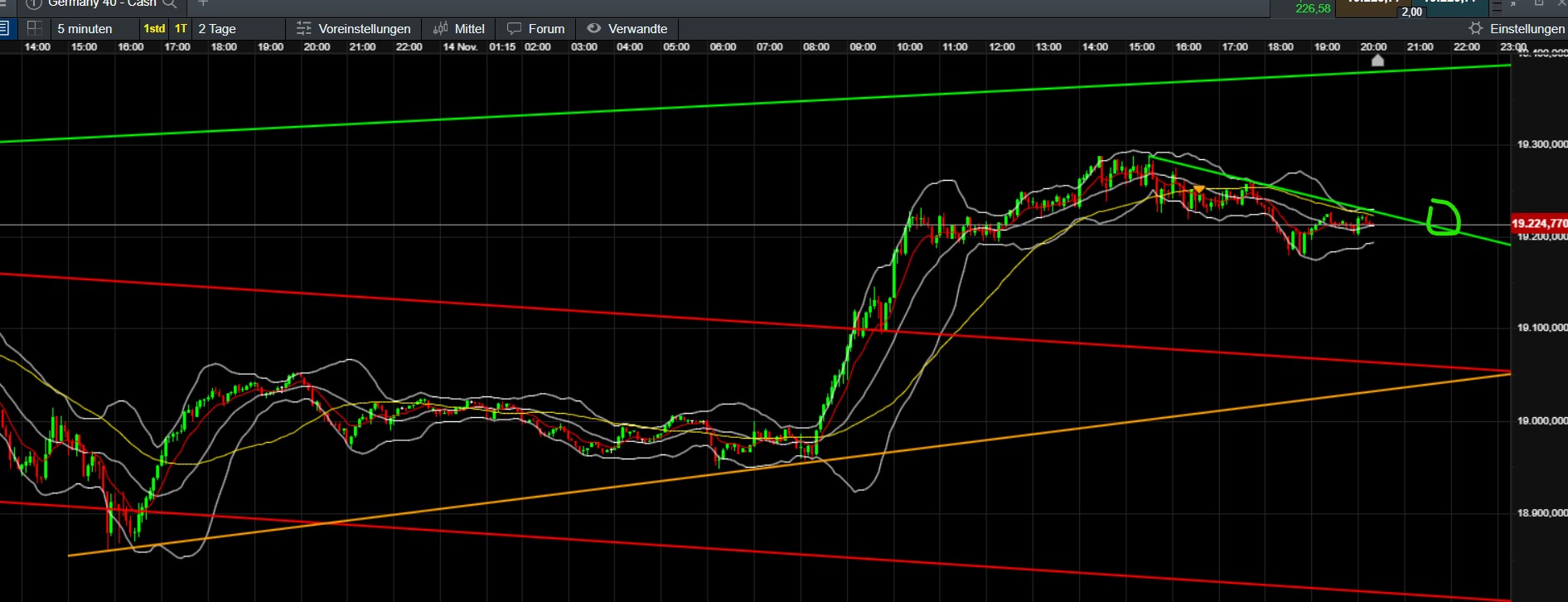
Task: Show Verwandte related markets
Action: pyautogui.click(x=627, y=28)
